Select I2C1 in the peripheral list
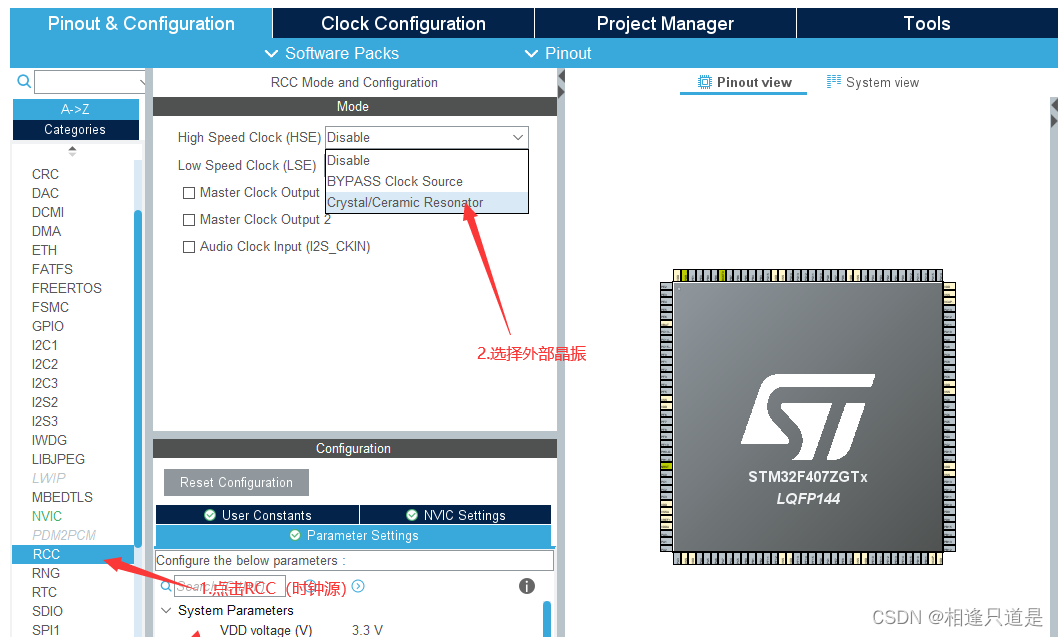The image size is (1058, 637). click(45, 345)
